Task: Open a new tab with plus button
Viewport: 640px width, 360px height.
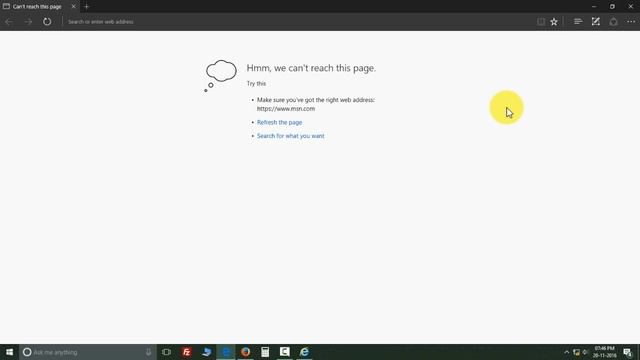Action: pyautogui.click(x=87, y=7)
